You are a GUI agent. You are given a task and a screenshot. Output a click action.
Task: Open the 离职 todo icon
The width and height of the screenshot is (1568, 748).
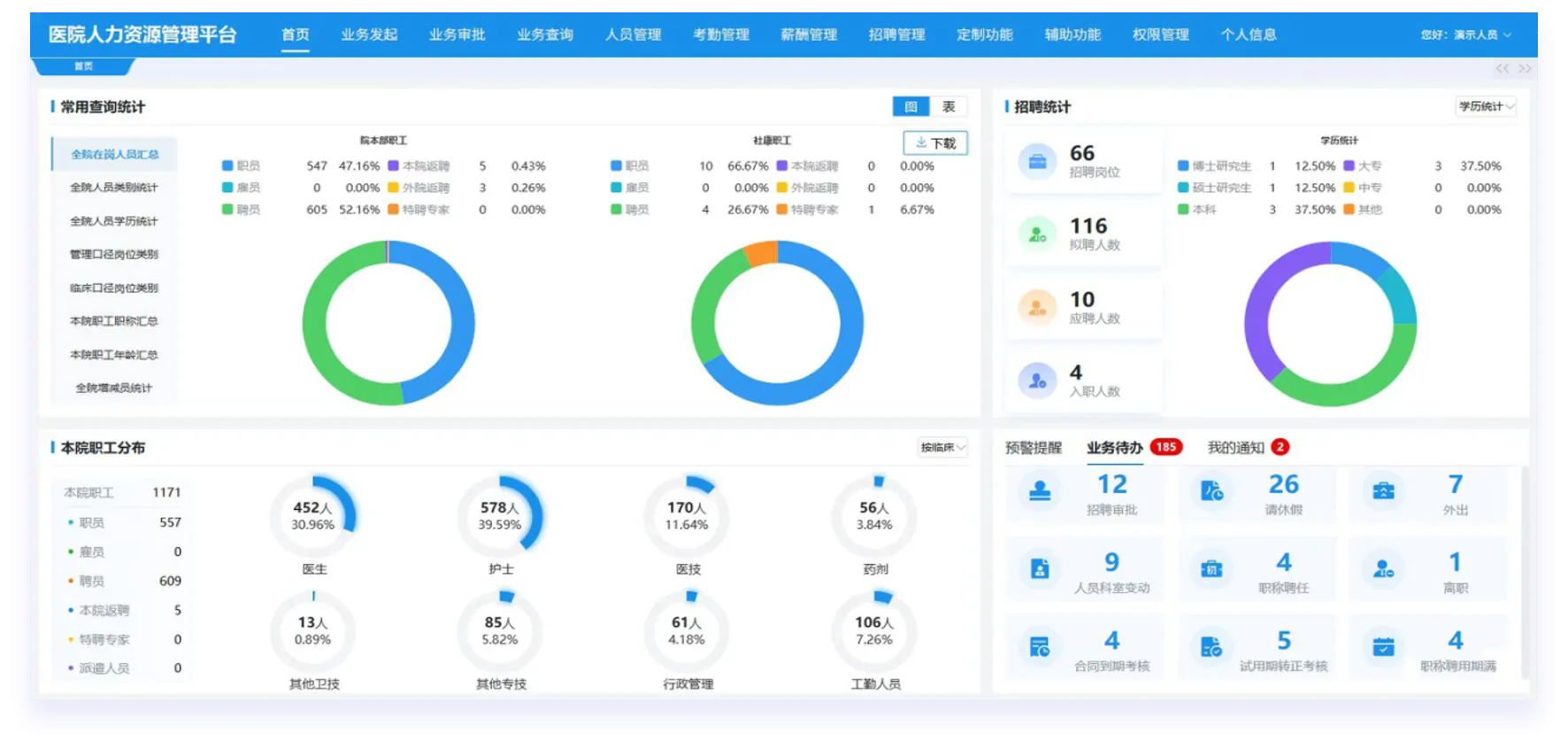point(1383,569)
